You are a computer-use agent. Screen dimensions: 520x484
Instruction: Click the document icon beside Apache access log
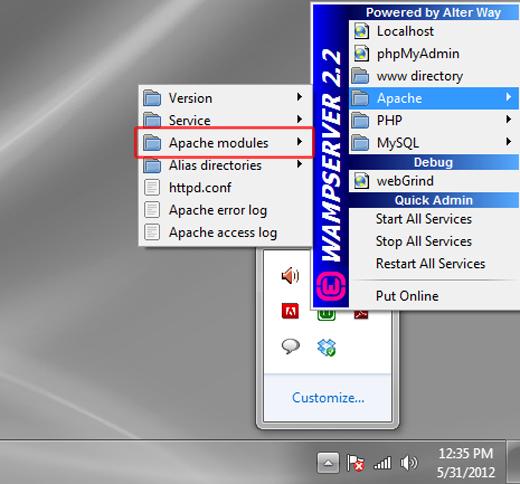152,232
